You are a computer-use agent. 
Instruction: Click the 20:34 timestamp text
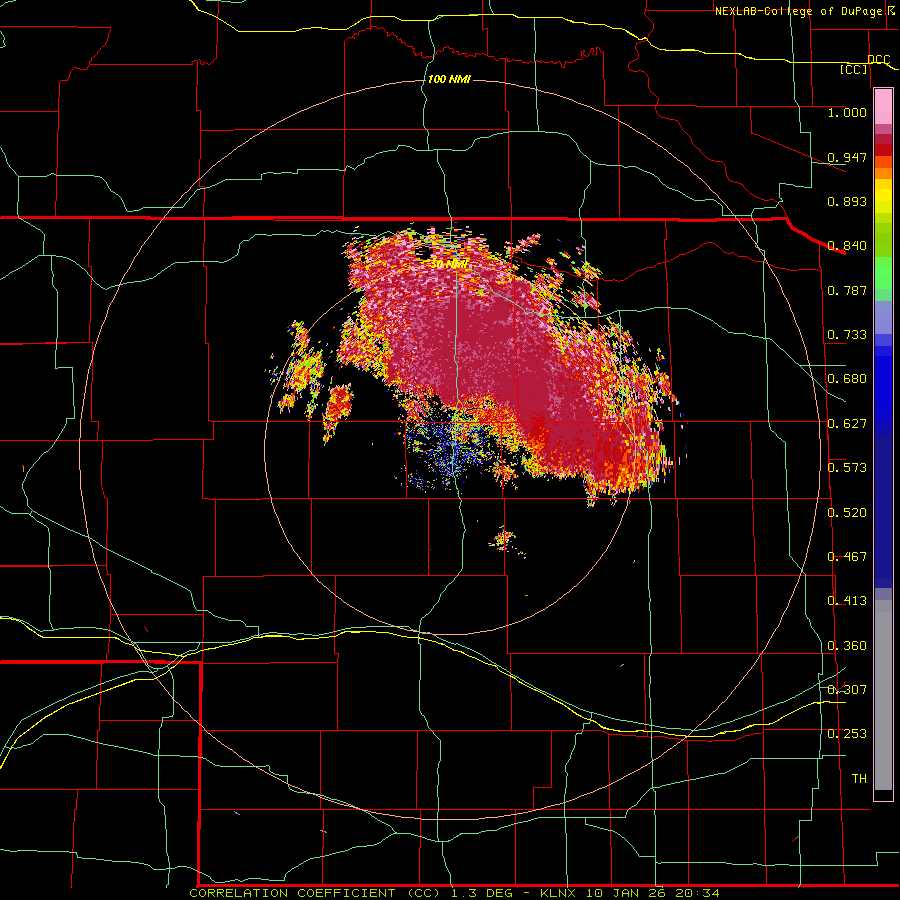(x=695, y=893)
